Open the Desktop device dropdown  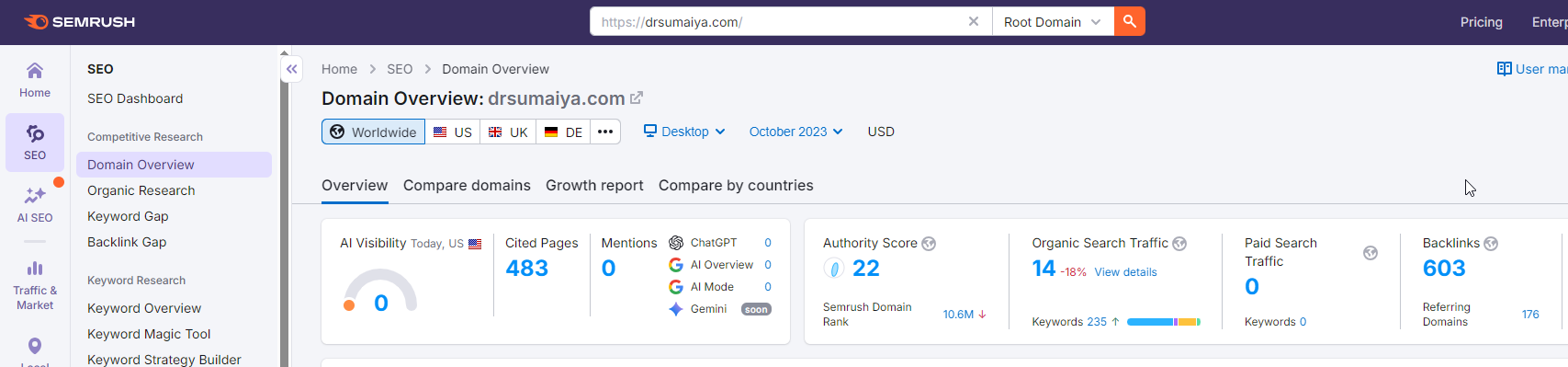coord(684,132)
